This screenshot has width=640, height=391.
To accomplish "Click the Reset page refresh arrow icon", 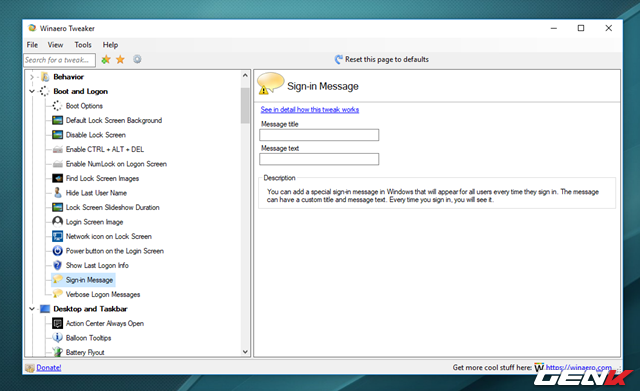I will 338,60.
